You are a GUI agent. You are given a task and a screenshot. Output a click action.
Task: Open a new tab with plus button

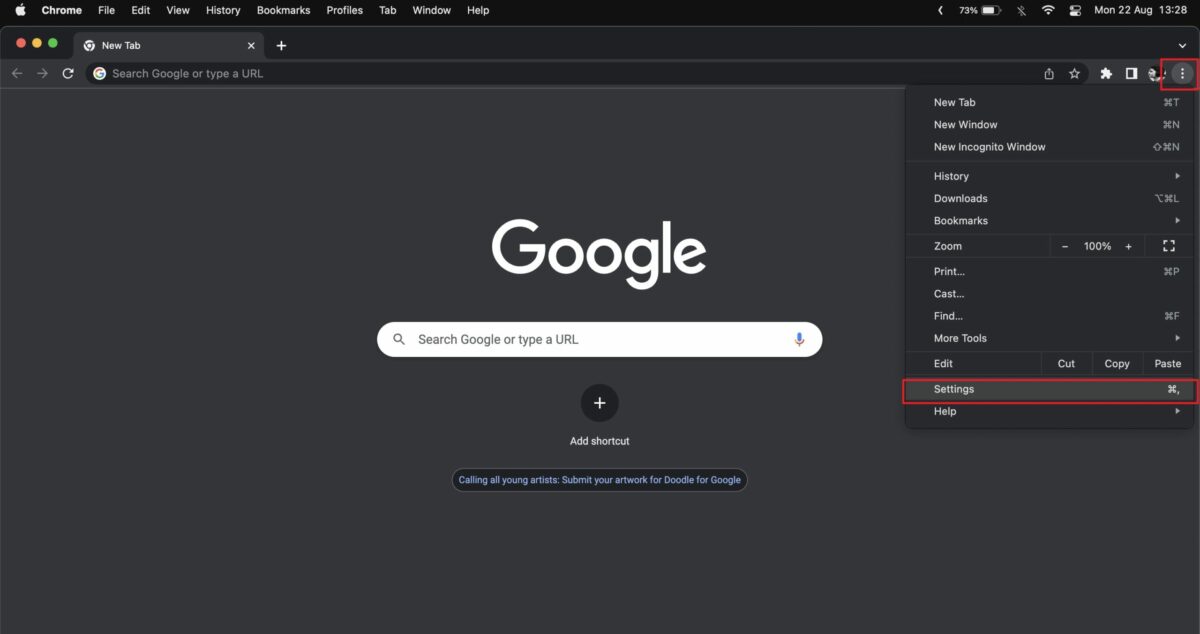click(x=281, y=45)
